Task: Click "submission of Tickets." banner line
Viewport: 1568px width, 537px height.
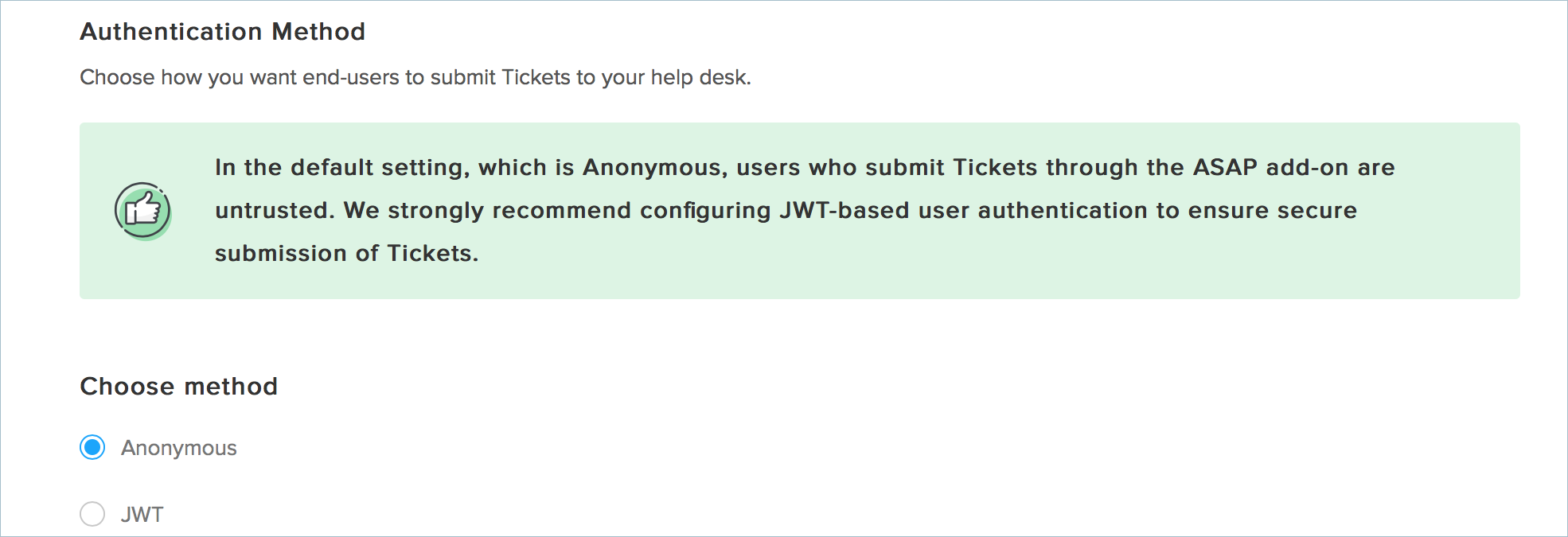Action: (346, 254)
